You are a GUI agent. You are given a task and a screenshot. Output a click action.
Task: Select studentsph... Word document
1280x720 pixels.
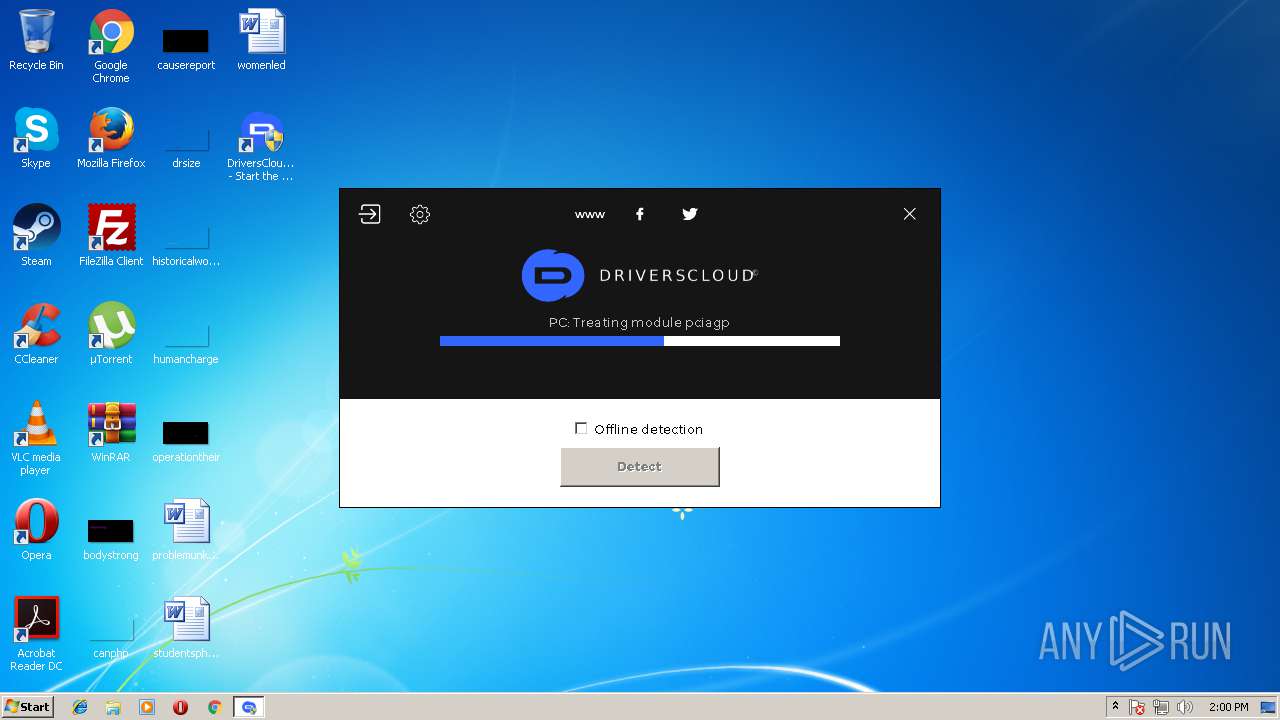186,628
